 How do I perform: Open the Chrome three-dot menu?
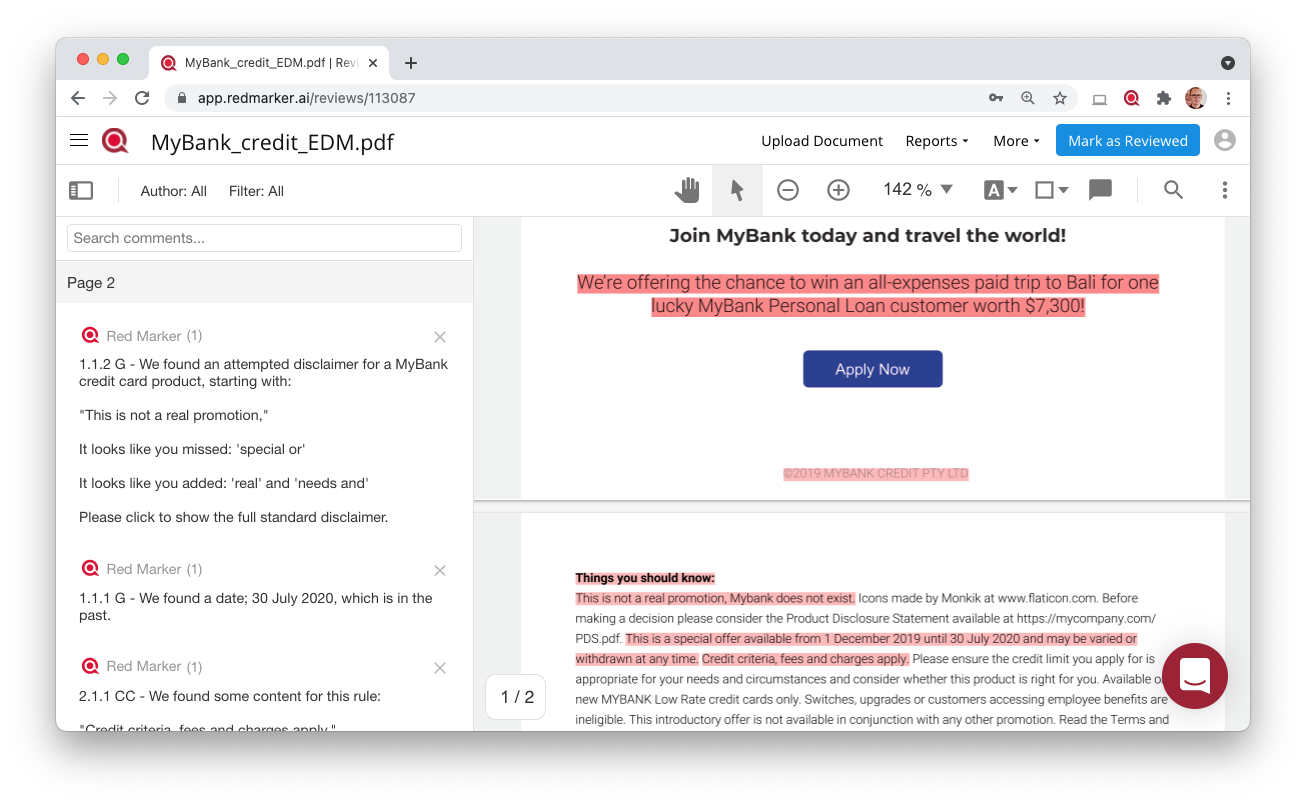click(1228, 98)
